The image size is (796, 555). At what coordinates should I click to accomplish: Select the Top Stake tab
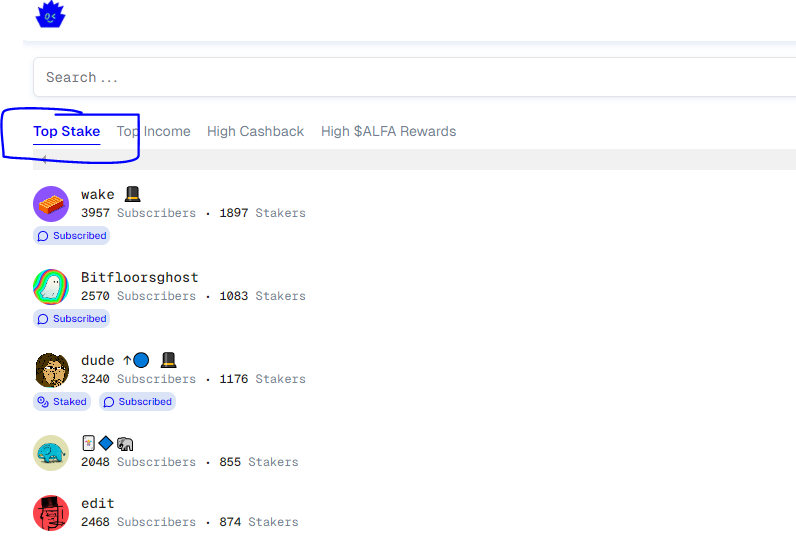[x=67, y=132]
